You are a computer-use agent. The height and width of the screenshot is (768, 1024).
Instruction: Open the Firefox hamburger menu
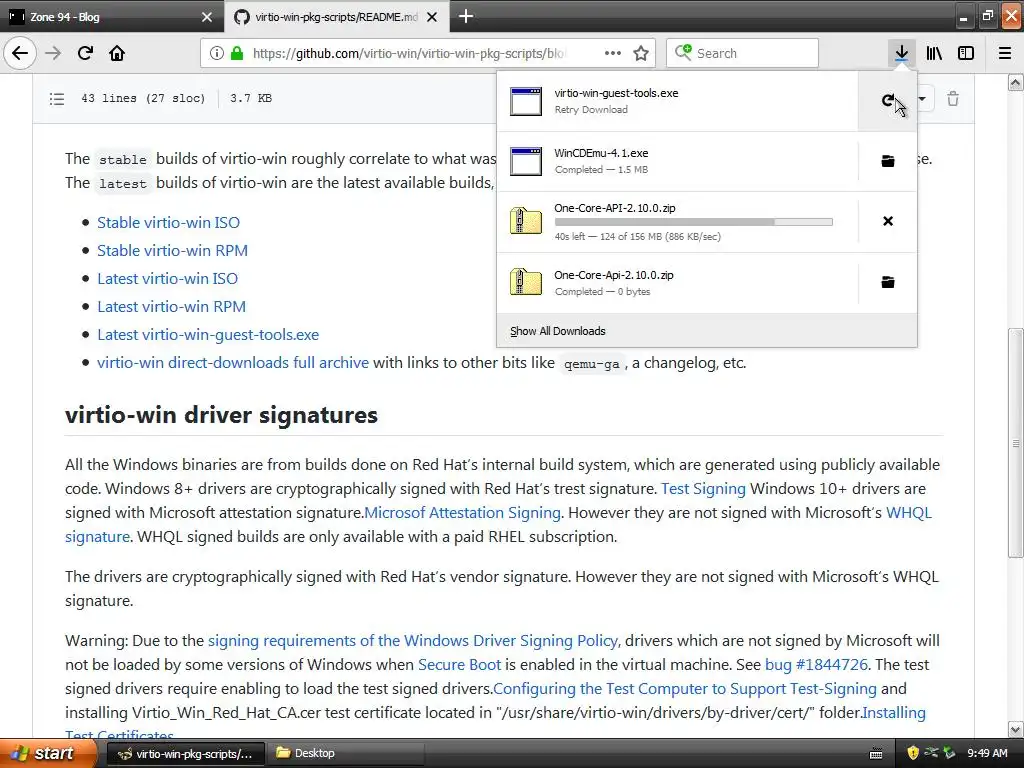pyautogui.click(x=1005, y=53)
